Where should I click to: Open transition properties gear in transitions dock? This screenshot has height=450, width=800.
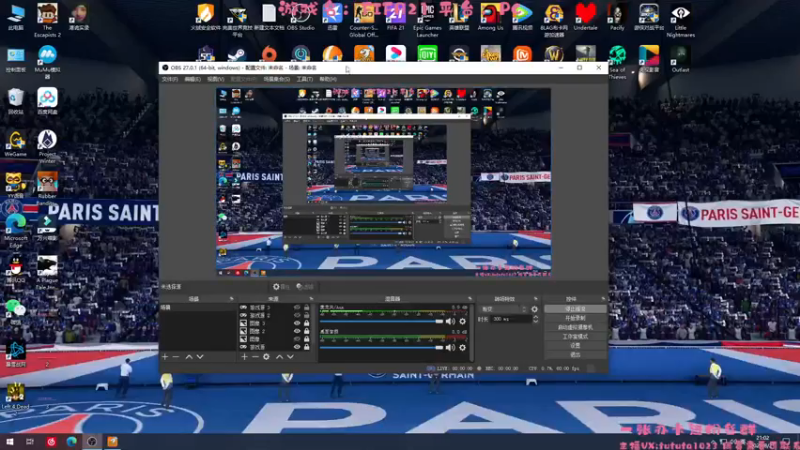coord(534,309)
